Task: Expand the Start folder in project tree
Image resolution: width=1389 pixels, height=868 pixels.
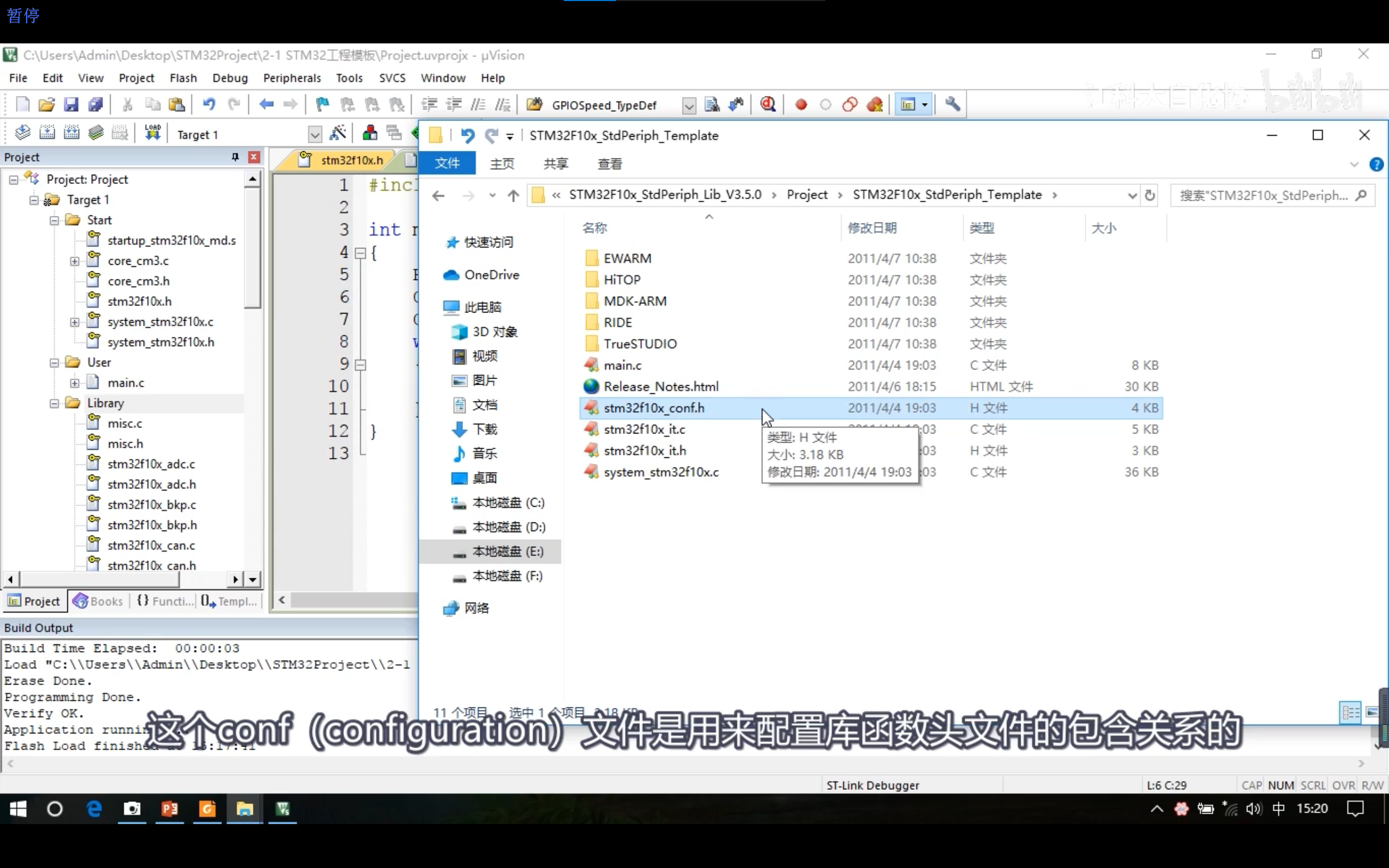Action: [x=55, y=220]
